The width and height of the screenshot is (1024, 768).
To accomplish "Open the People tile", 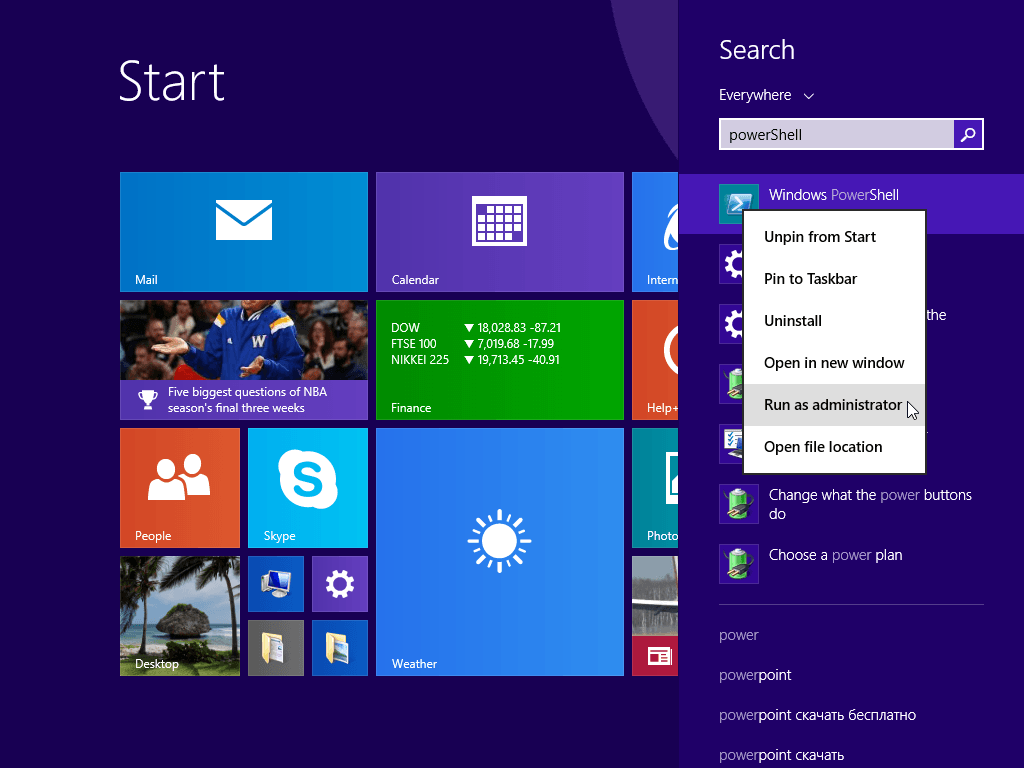I will click(x=179, y=487).
